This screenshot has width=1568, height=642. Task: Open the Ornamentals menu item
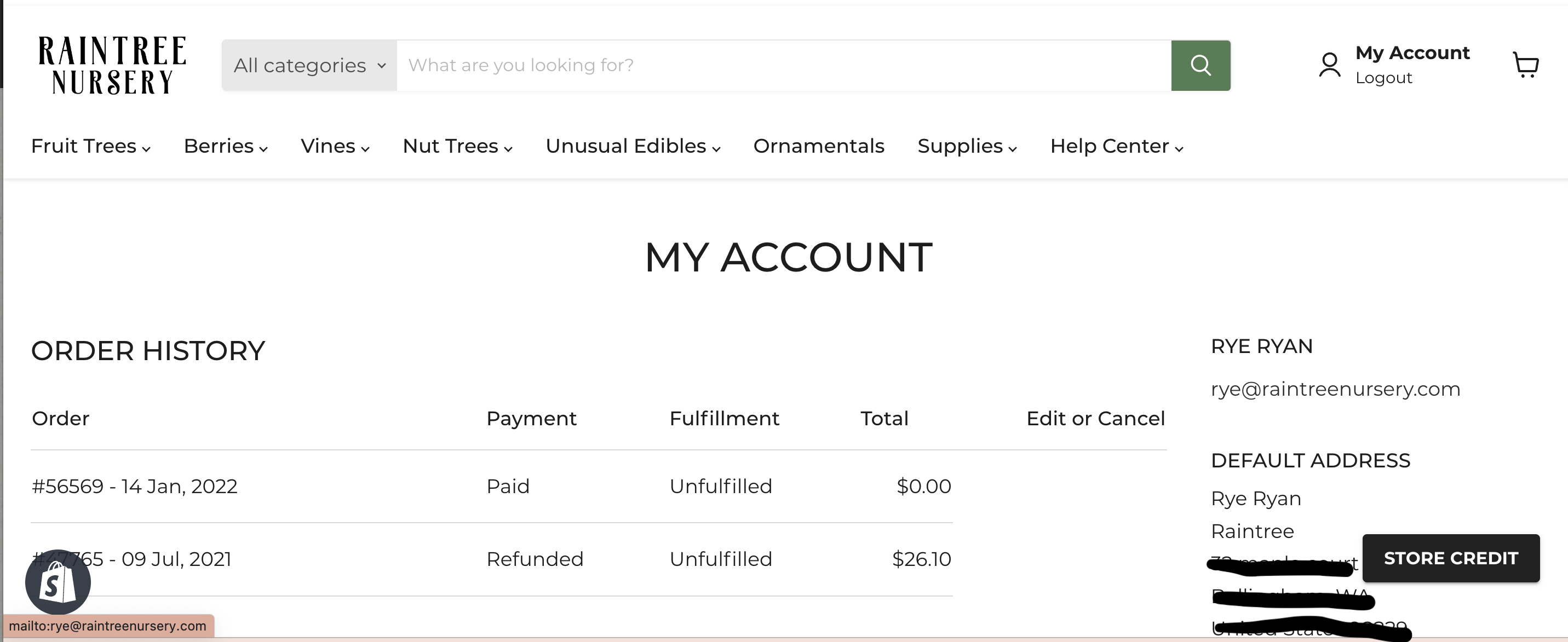coord(819,146)
